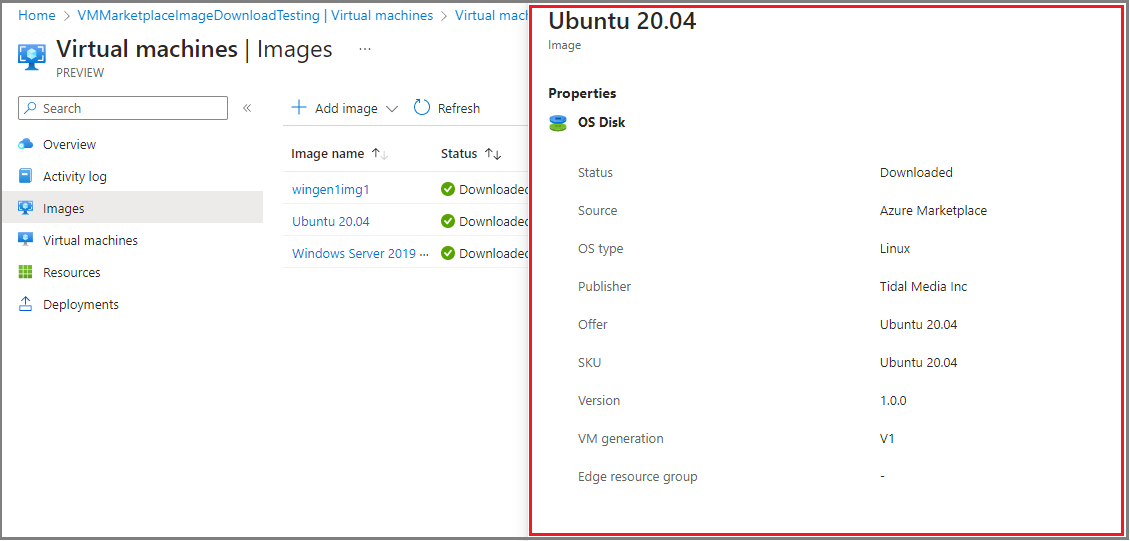Sort by Status column arrows
Viewport: 1130px width, 541px height.
point(492,154)
